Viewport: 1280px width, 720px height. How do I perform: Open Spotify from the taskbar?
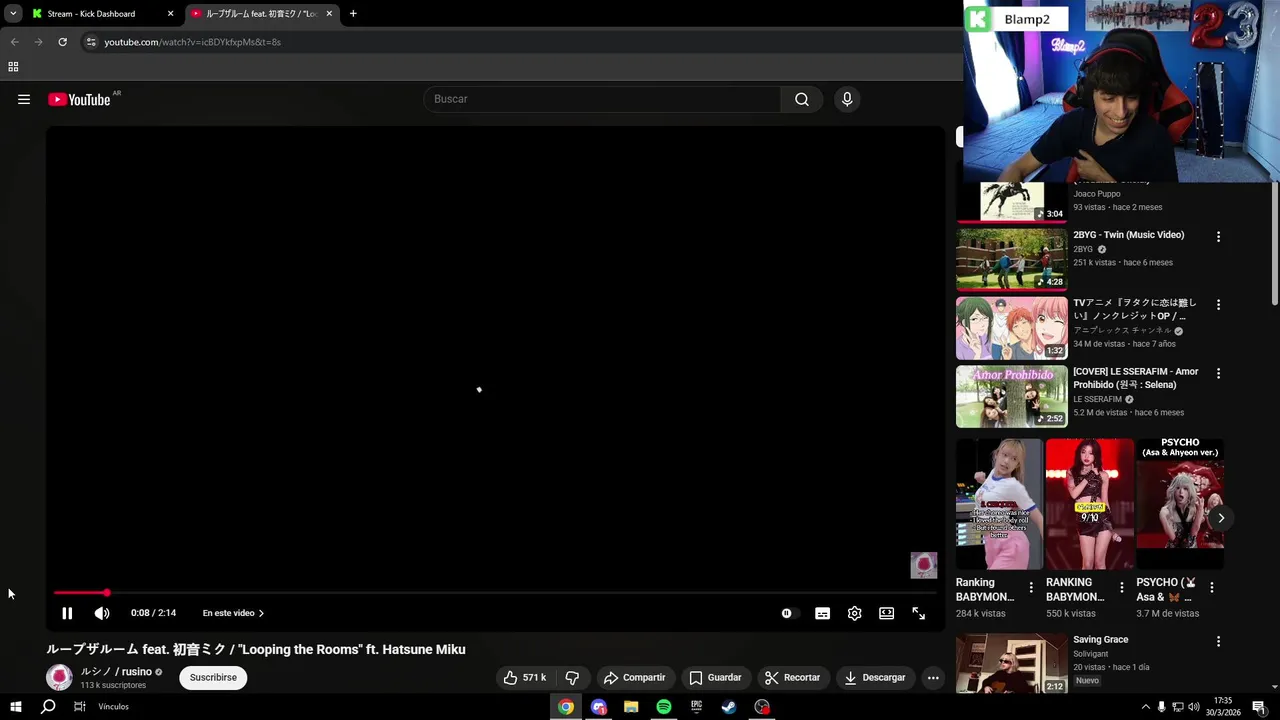coord(664,707)
